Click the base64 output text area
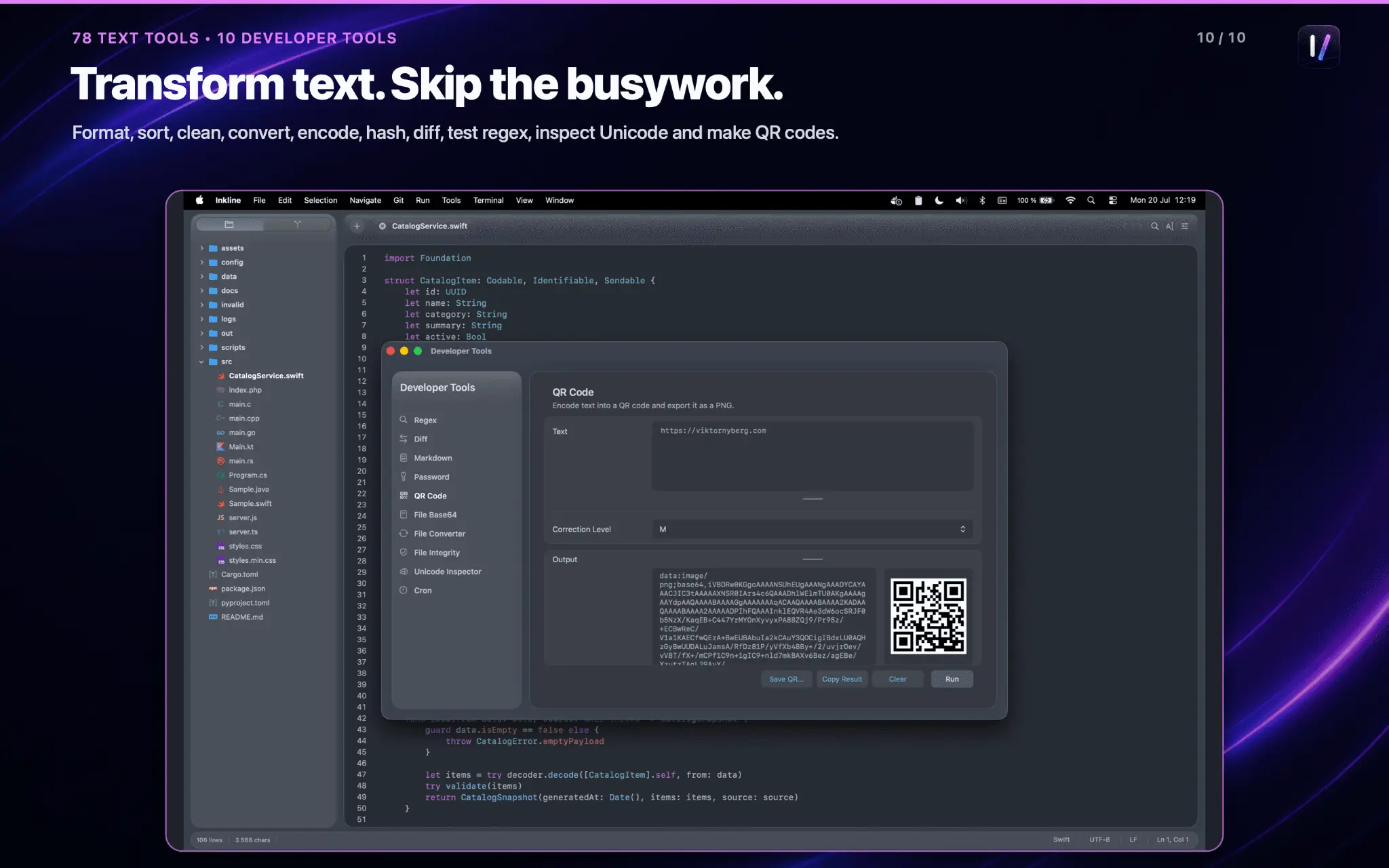 (x=763, y=616)
